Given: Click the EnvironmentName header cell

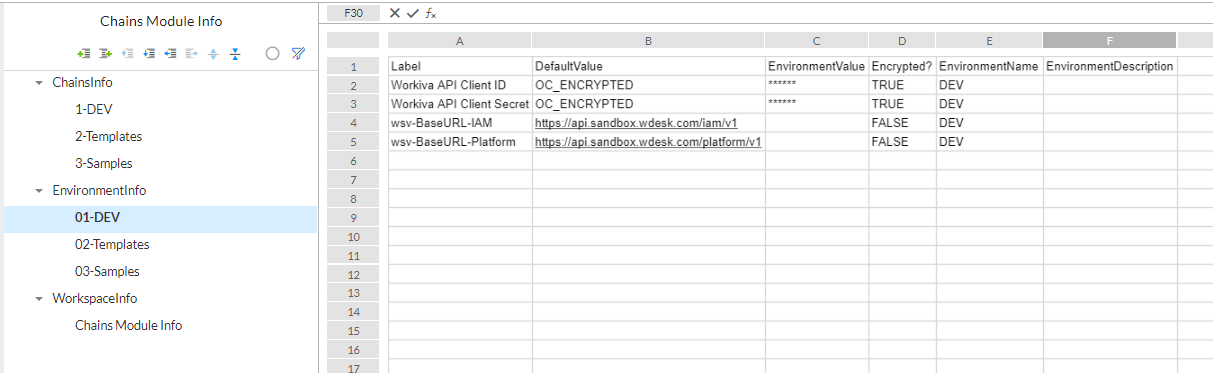Looking at the screenshot, I should 989,66.
